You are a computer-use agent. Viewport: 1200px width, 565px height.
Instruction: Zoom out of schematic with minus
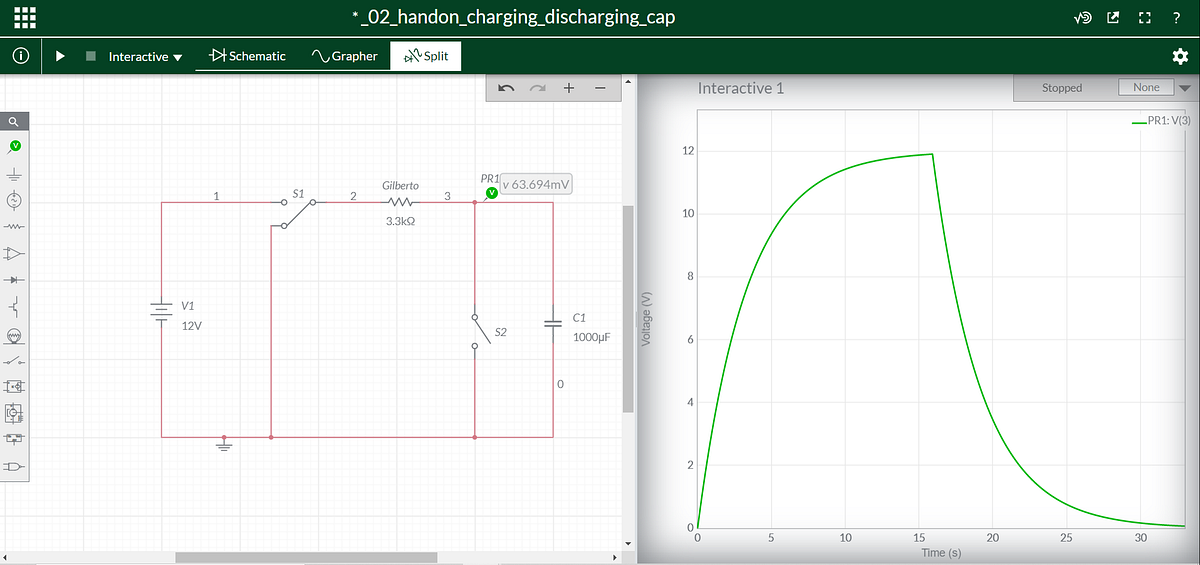coord(600,88)
